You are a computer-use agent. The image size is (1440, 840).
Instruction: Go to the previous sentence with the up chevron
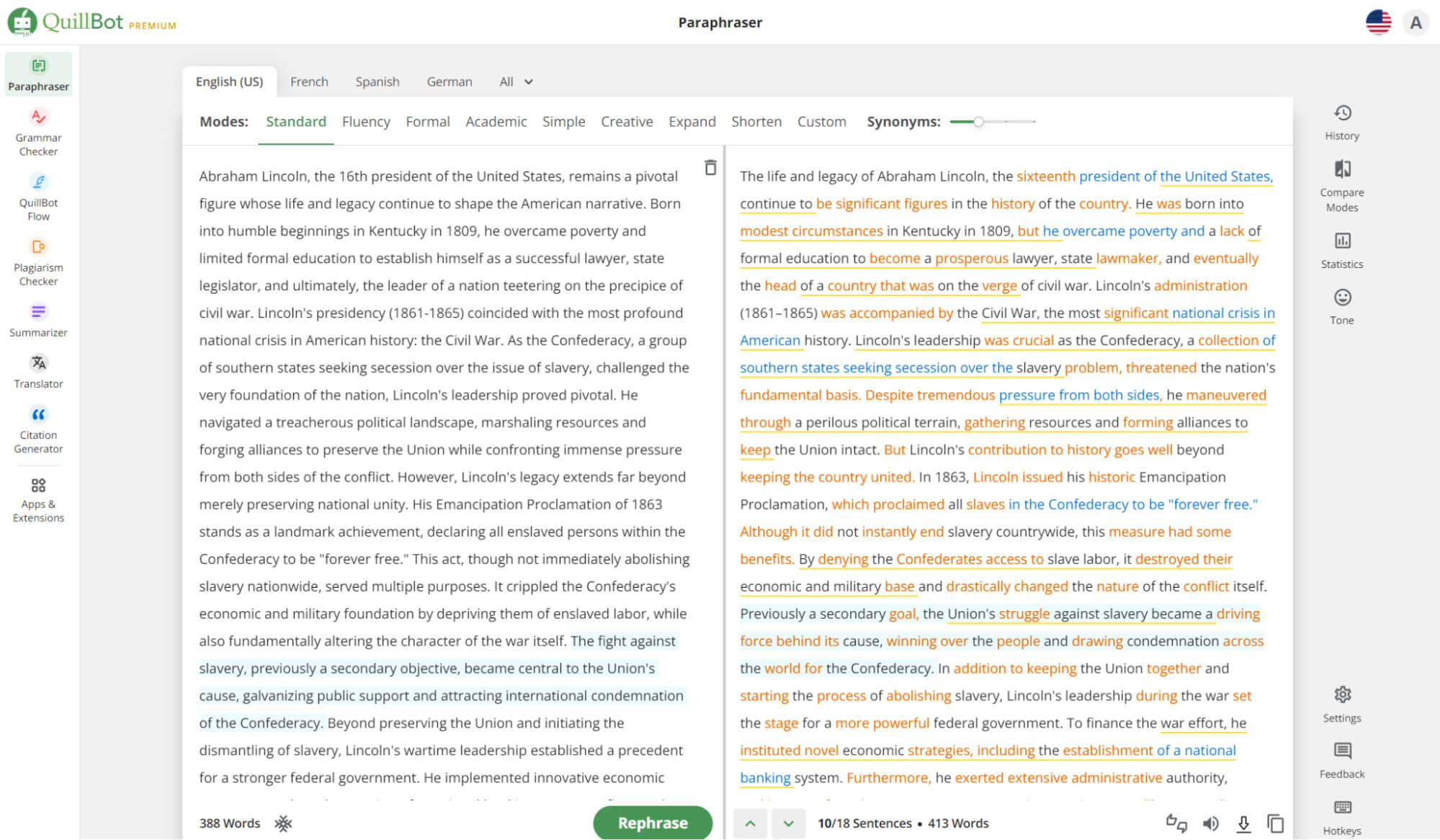pyautogui.click(x=750, y=823)
